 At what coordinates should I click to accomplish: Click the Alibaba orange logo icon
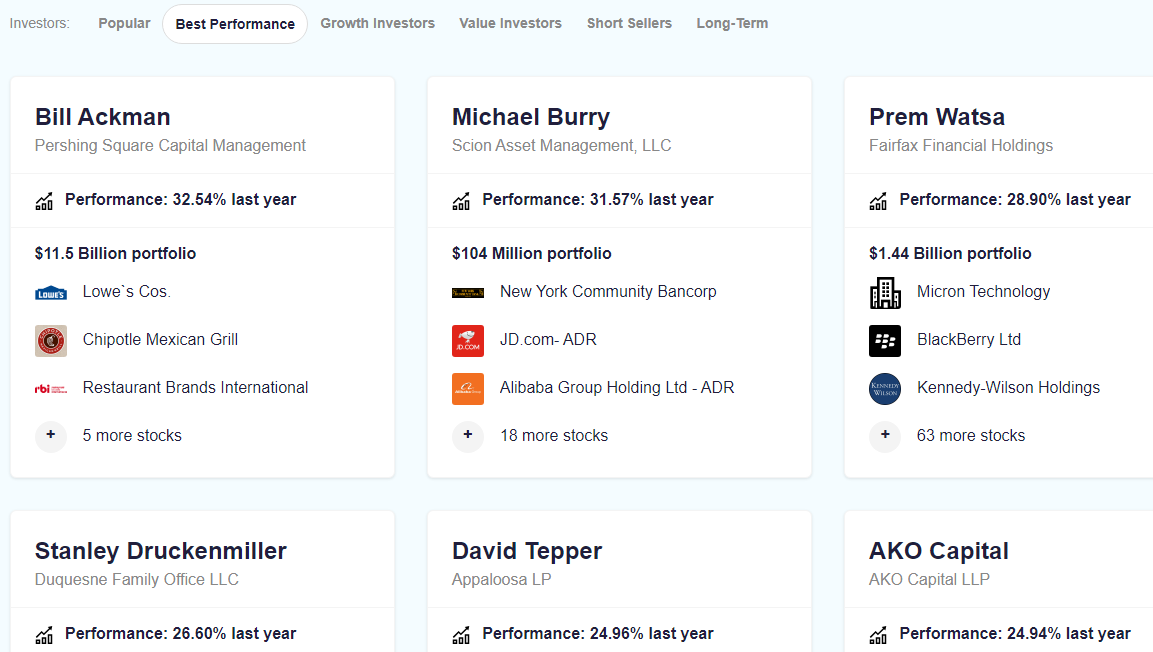tap(468, 388)
